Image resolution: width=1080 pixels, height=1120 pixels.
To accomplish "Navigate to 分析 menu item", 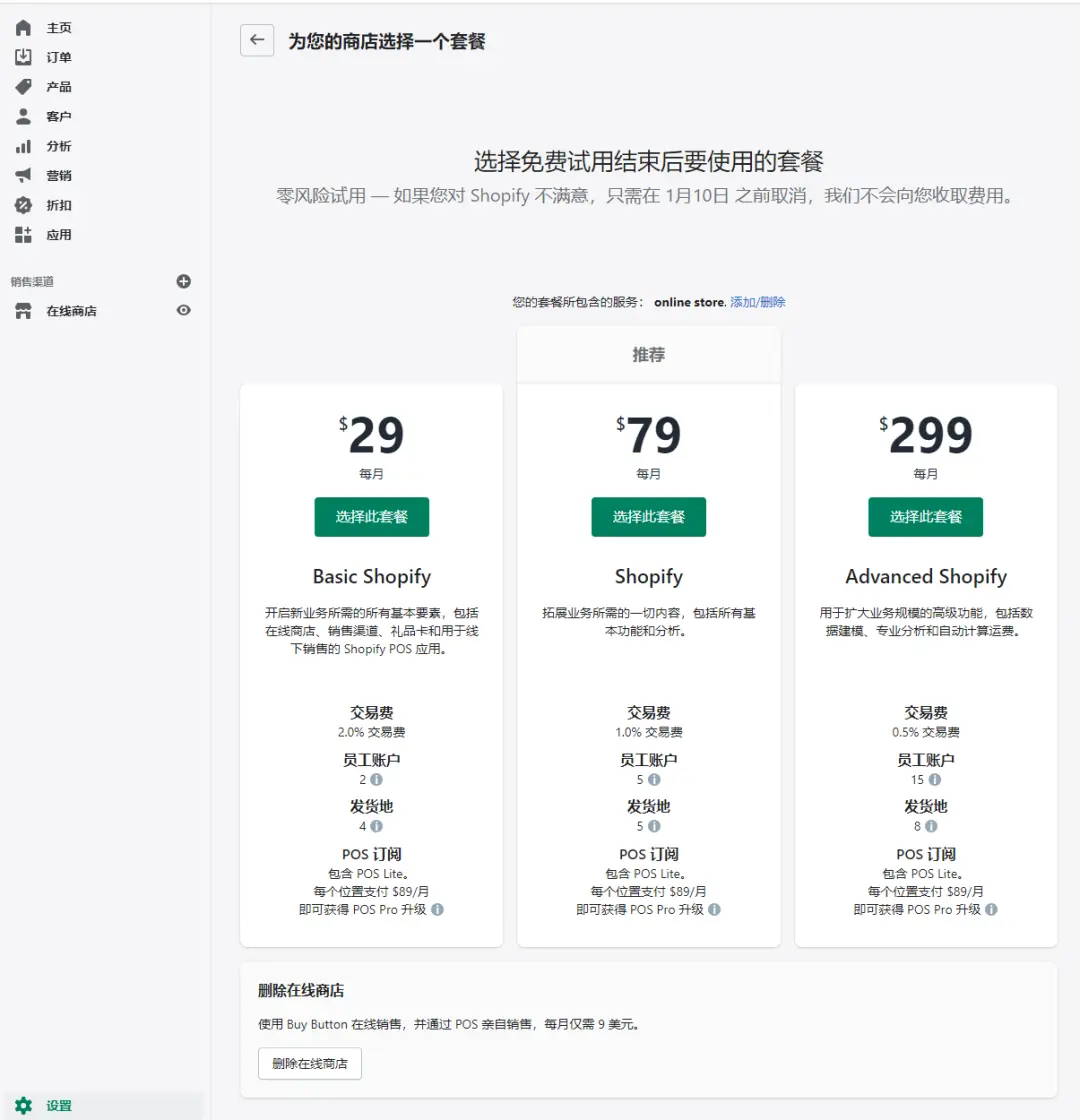I will 59,146.
